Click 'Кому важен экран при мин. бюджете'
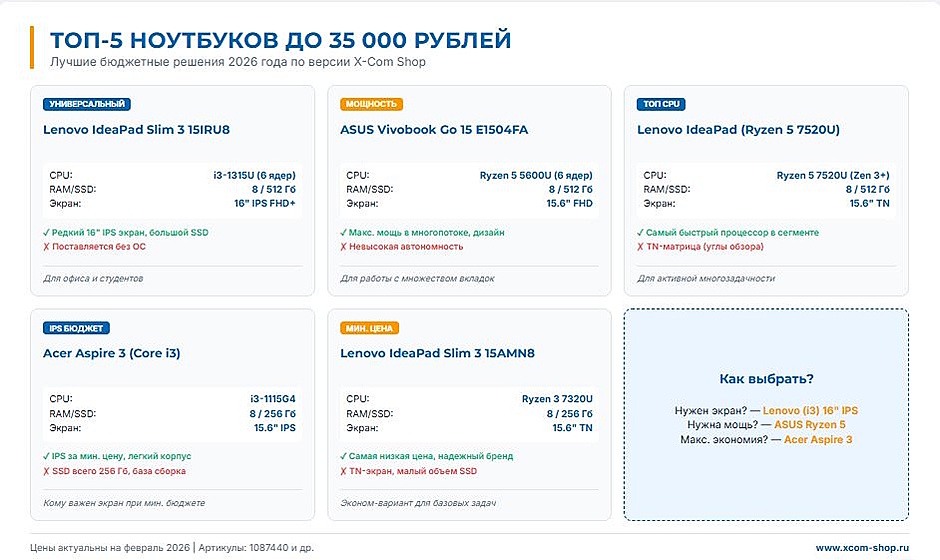 click(124, 502)
